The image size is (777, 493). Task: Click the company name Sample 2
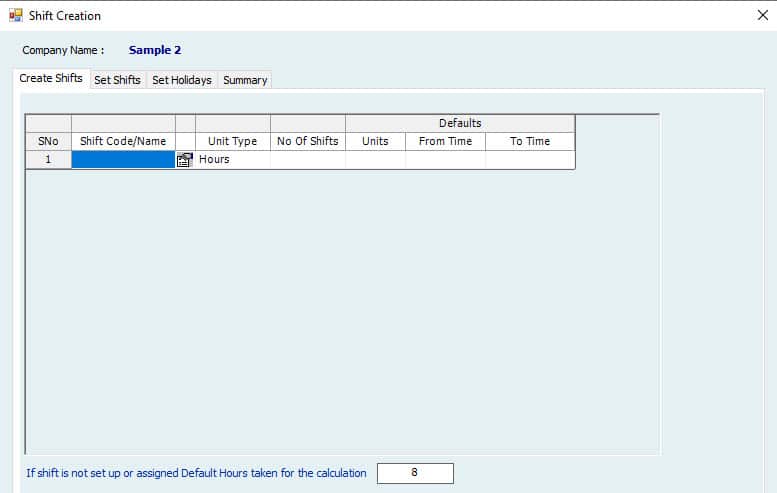[x=155, y=50]
